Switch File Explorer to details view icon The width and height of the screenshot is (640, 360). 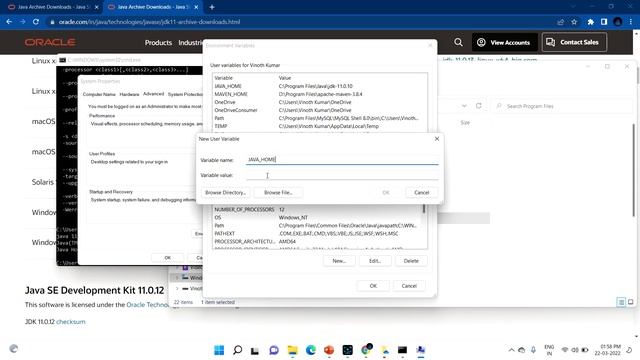621,302
